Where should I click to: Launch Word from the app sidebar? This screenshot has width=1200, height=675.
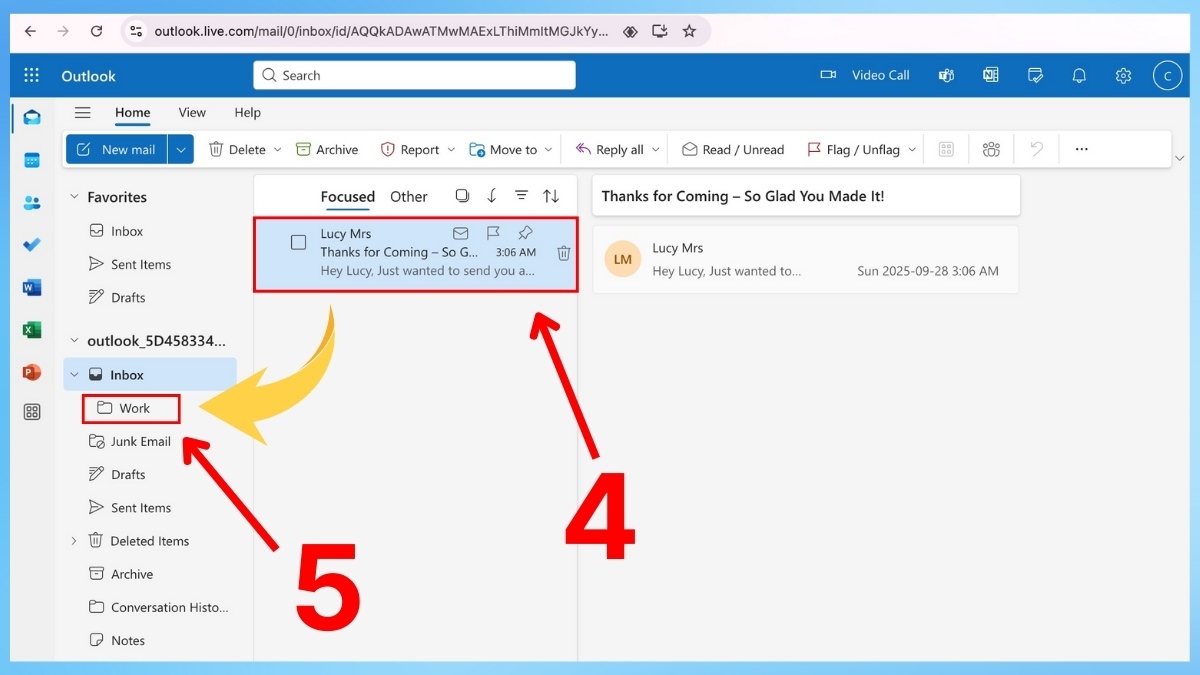point(32,288)
